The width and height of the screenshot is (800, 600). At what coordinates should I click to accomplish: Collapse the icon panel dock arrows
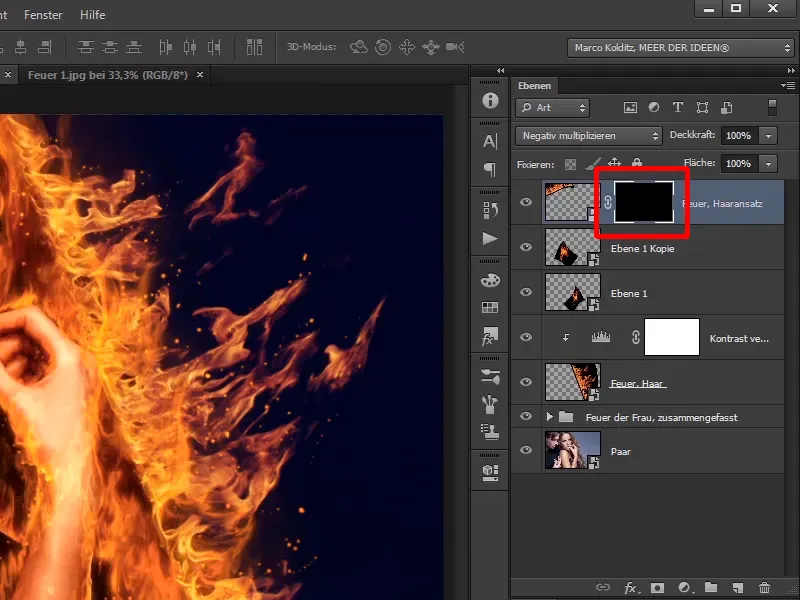pyautogui.click(x=501, y=70)
